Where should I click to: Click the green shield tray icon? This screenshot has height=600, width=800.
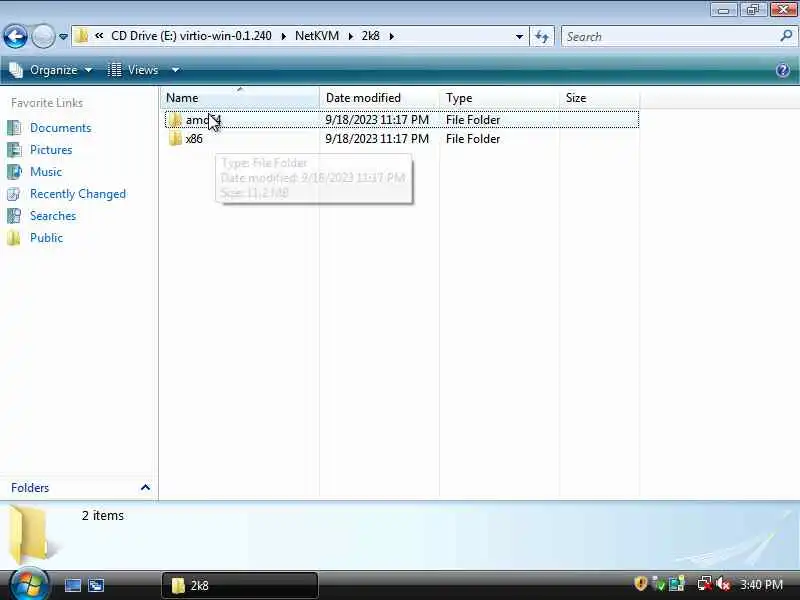pos(659,584)
